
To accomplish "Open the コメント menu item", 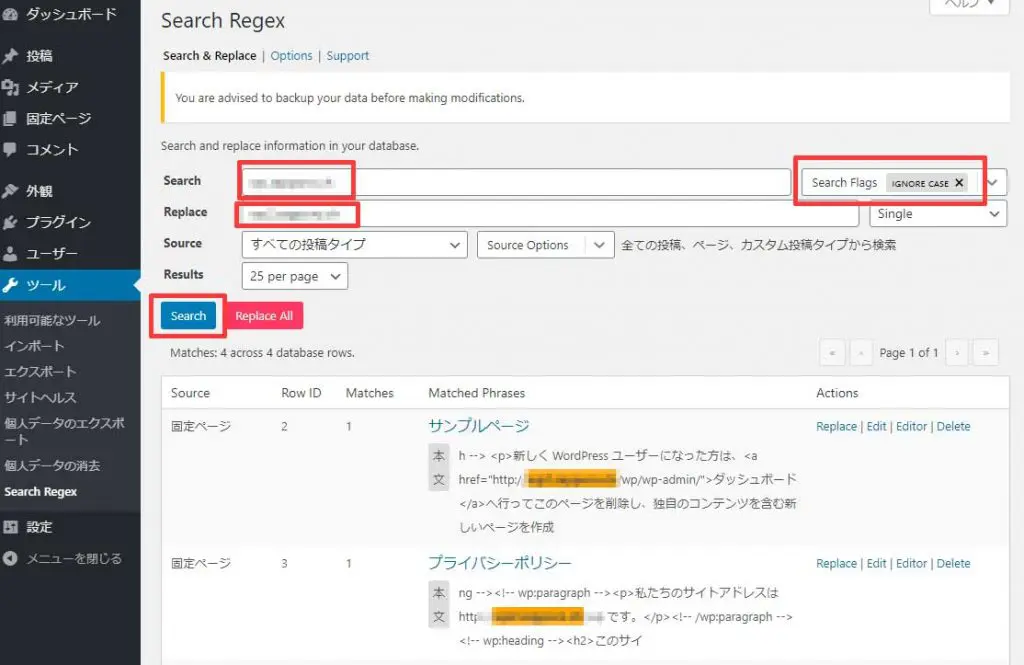I will point(52,150).
